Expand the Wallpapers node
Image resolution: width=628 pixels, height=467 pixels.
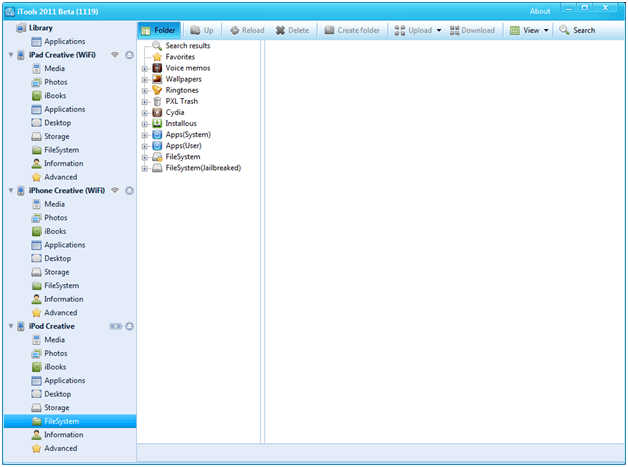tap(145, 80)
